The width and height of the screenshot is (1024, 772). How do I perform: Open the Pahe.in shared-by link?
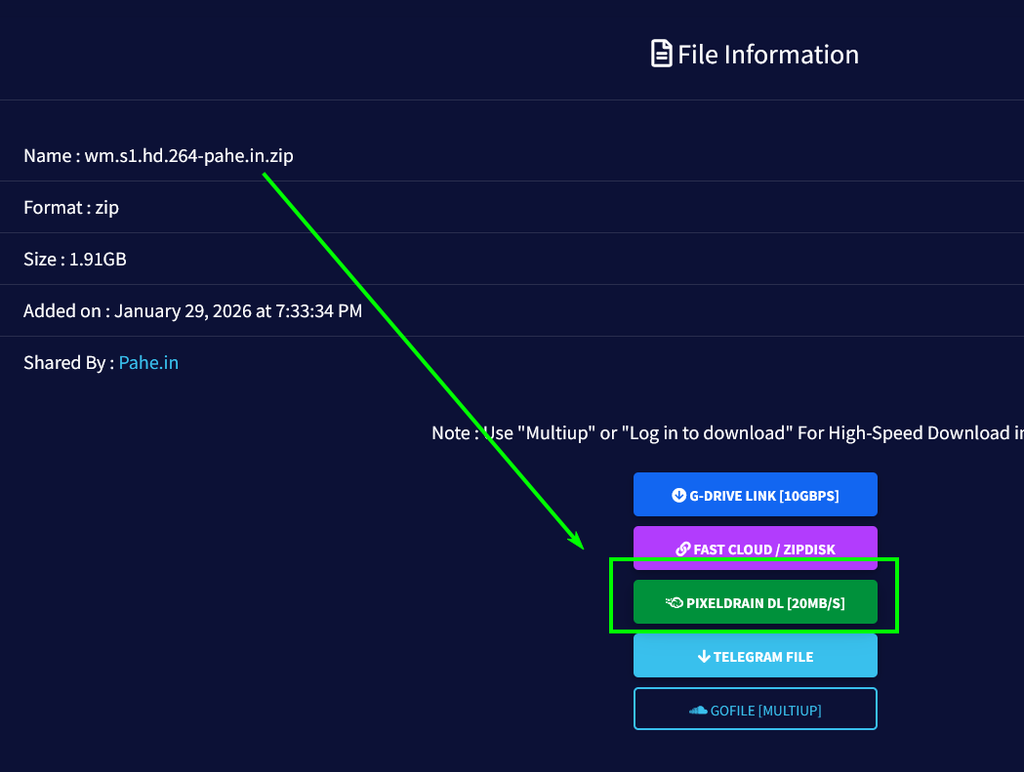click(x=148, y=362)
